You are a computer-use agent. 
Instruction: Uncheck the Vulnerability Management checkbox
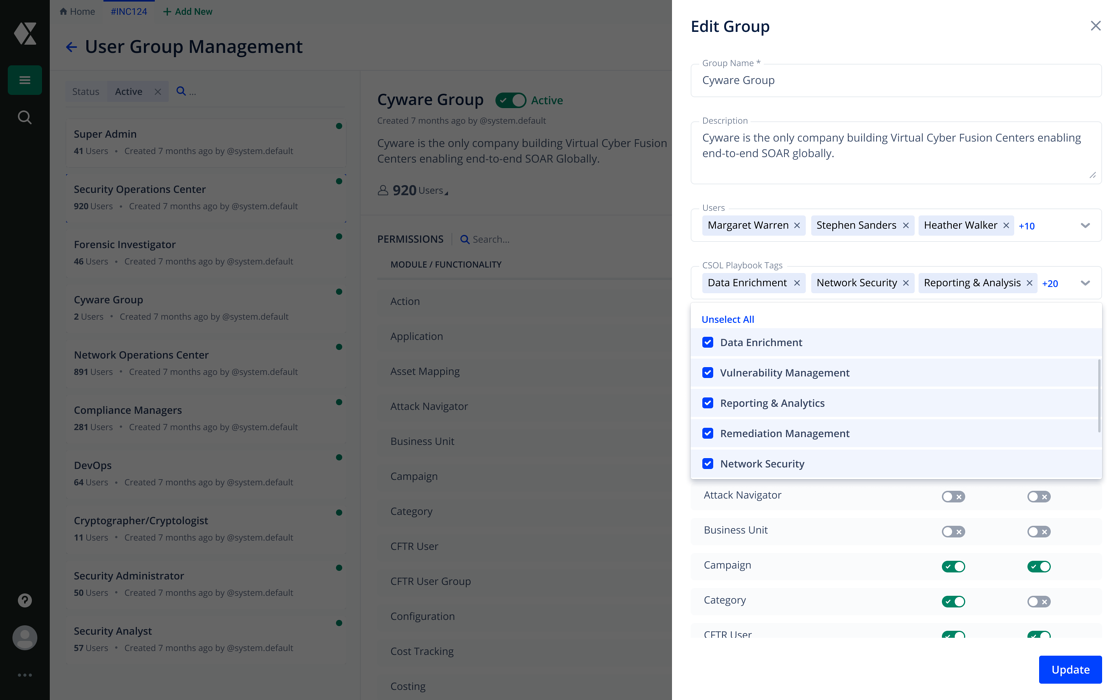[708, 373]
